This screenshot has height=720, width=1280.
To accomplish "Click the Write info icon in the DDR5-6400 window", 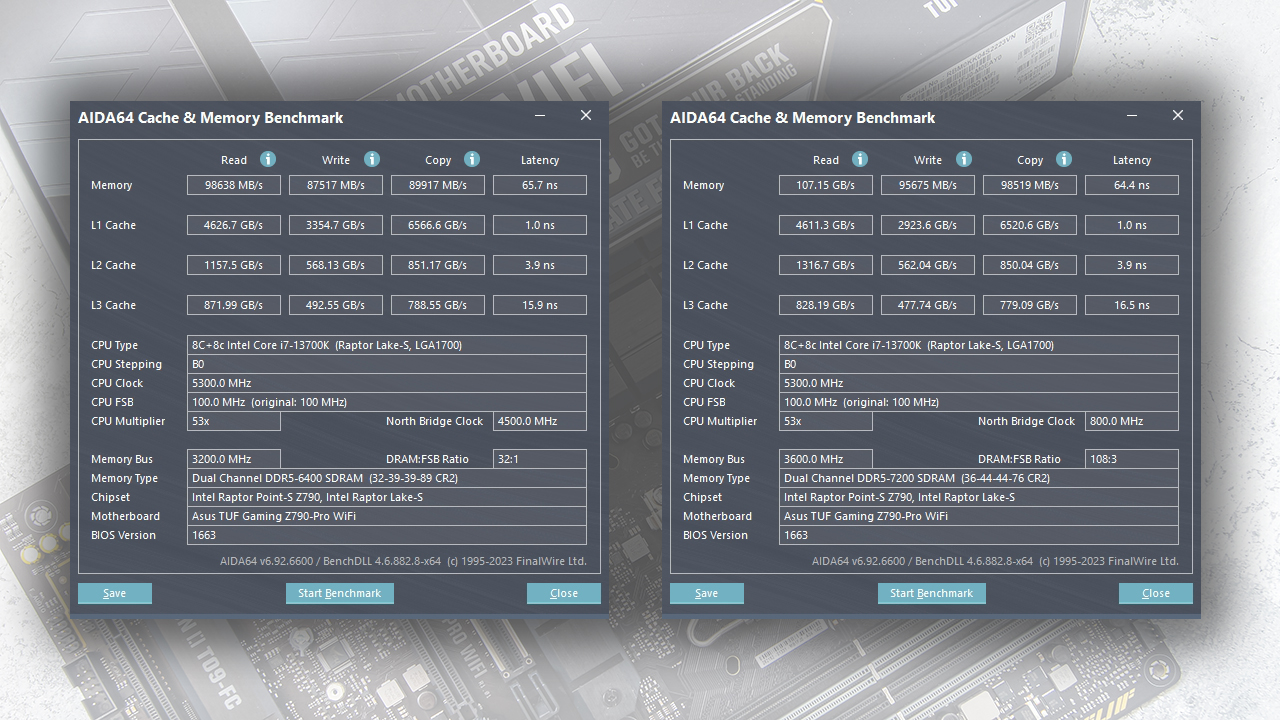I will pyautogui.click(x=371, y=159).
